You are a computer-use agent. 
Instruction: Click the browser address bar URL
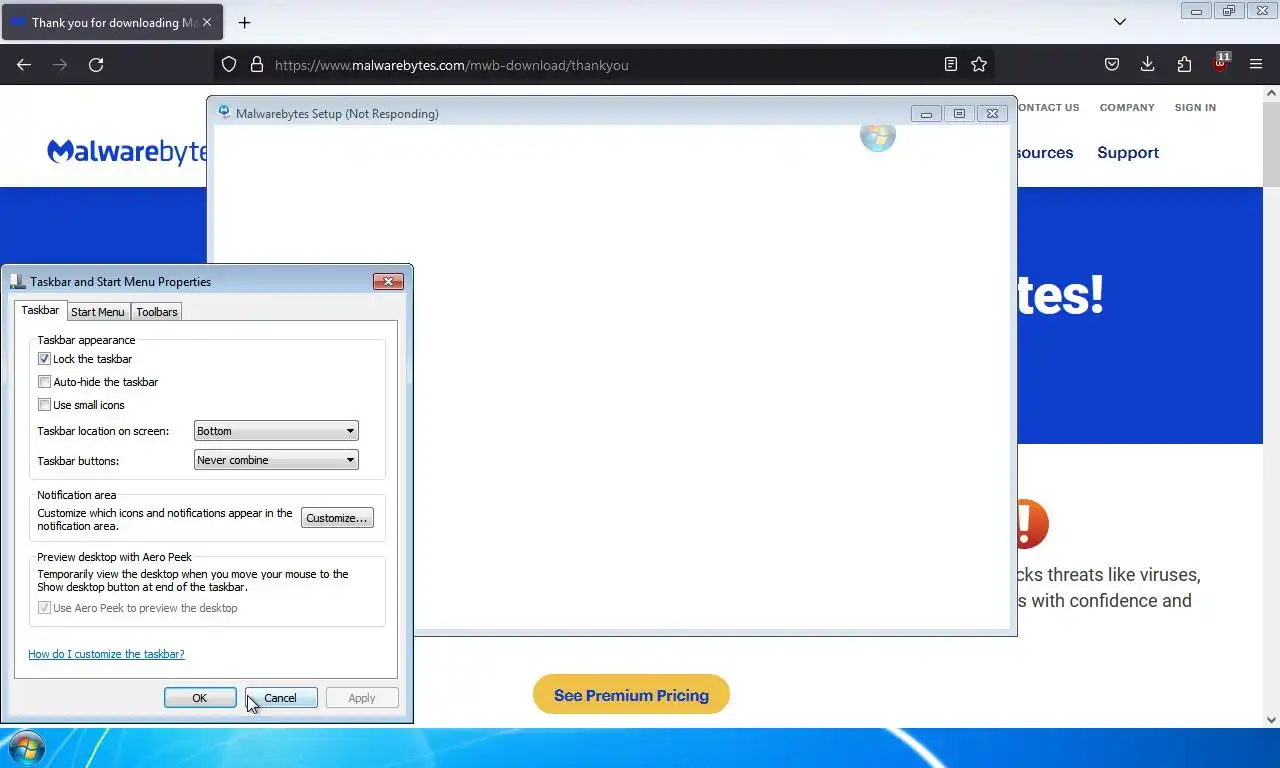(452, 65)
